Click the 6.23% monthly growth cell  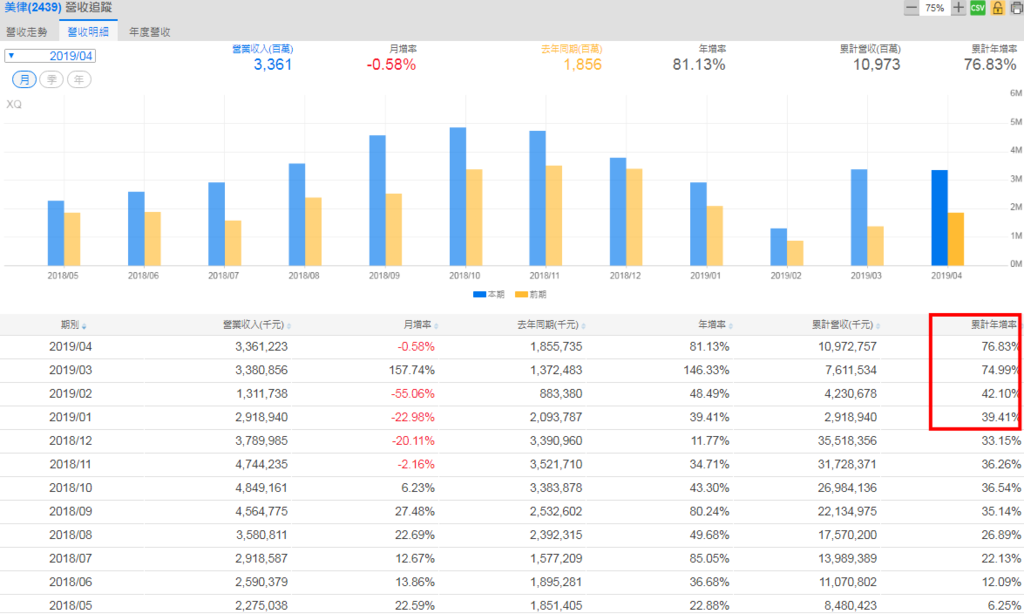pos(418,488)
